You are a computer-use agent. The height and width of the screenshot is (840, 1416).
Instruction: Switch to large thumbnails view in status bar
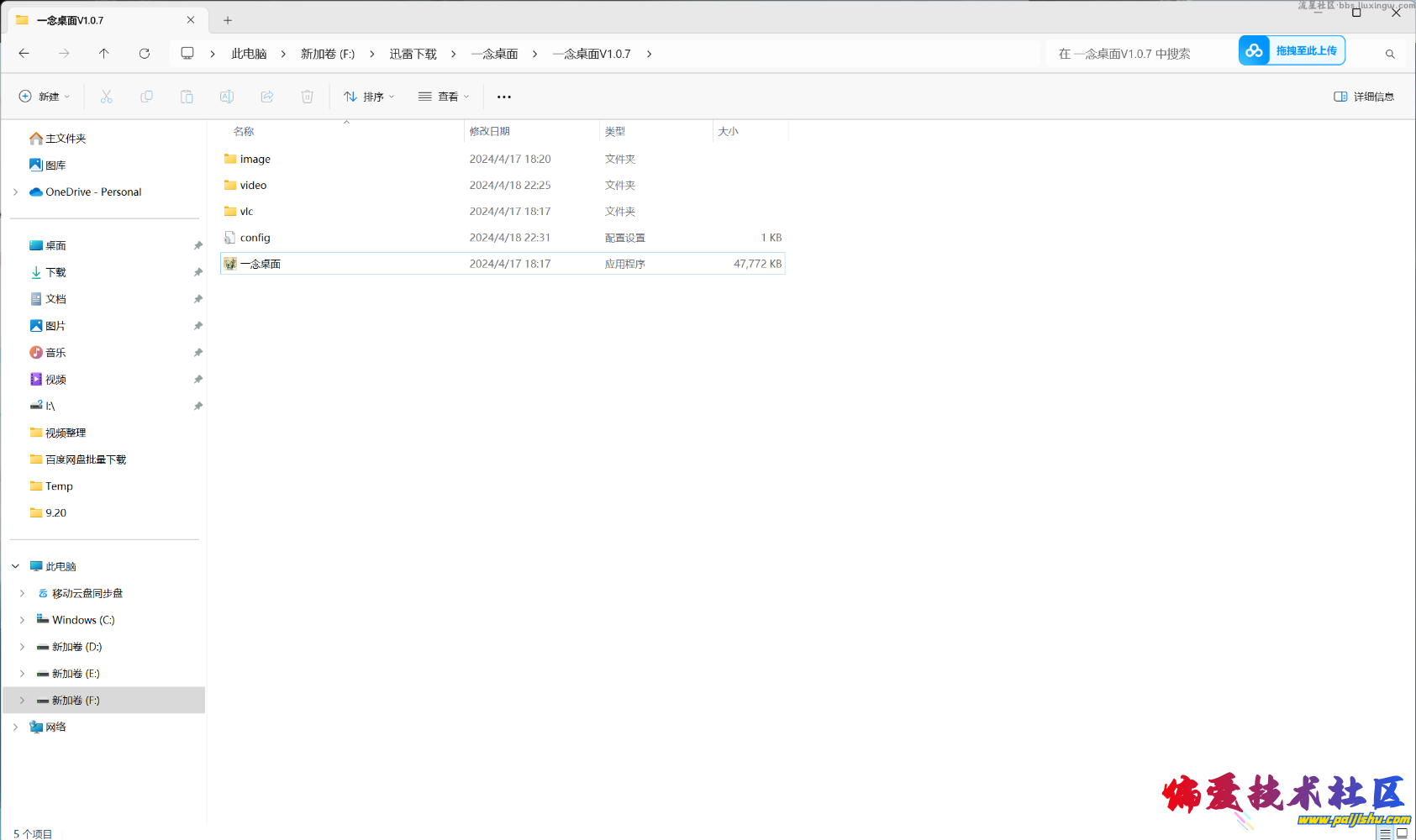[1402, 833]
